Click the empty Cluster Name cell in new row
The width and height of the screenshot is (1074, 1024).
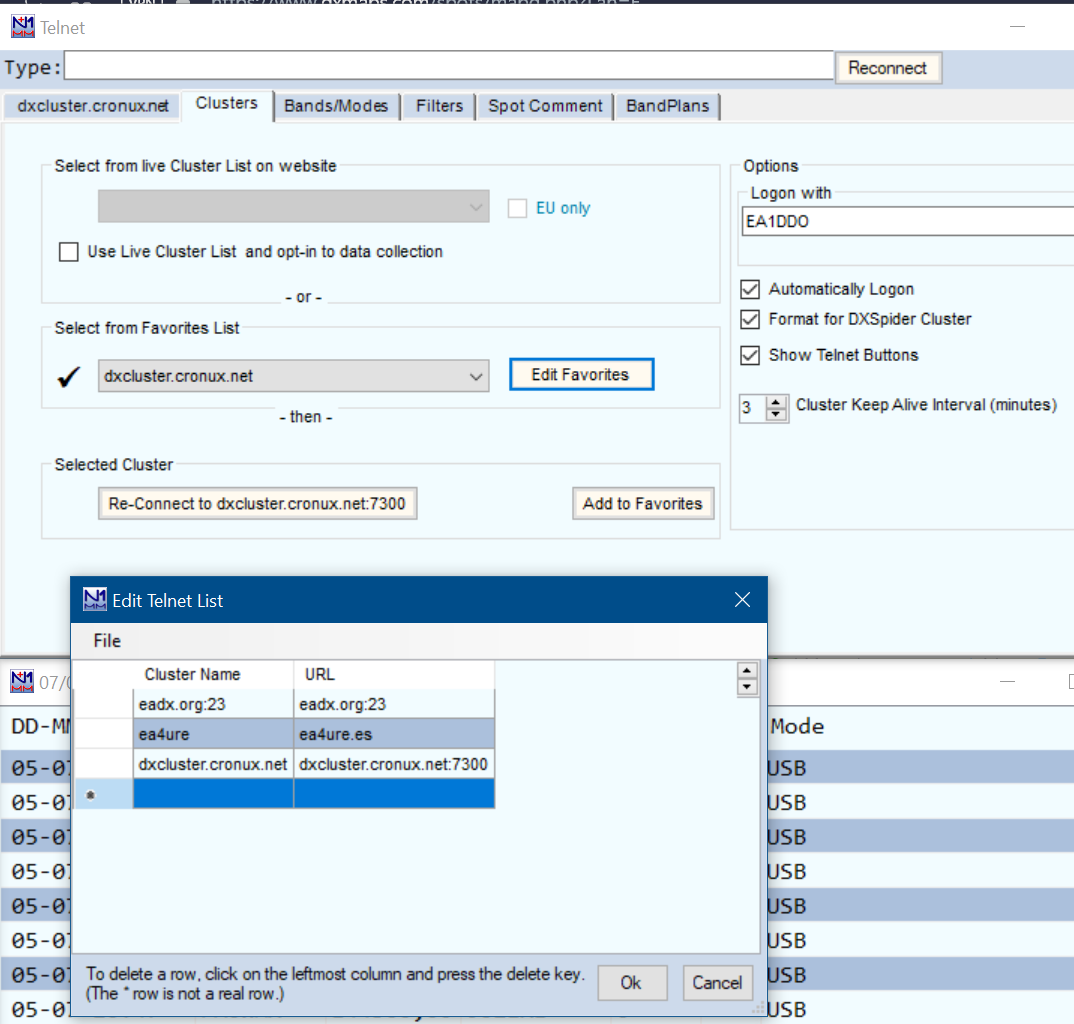pyautogui.click(x=213, y=794)
